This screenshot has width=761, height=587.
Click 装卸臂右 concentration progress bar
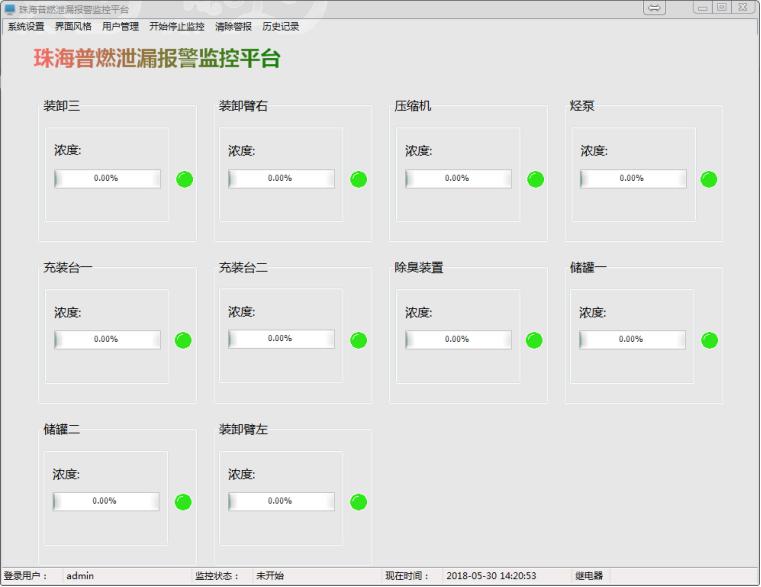click(x=281, y=178)
